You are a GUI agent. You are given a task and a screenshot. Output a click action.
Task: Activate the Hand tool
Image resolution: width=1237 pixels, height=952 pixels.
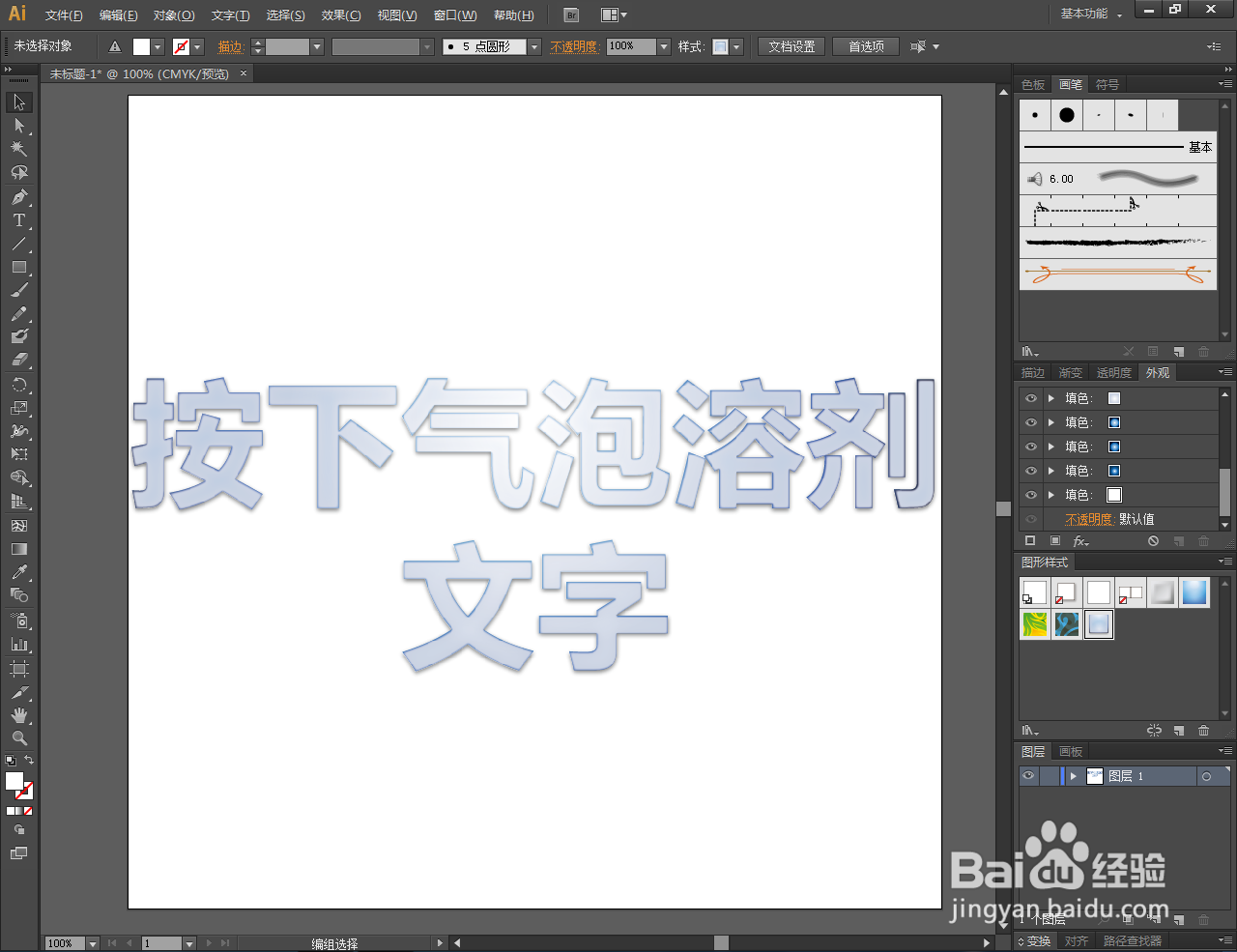20,715
